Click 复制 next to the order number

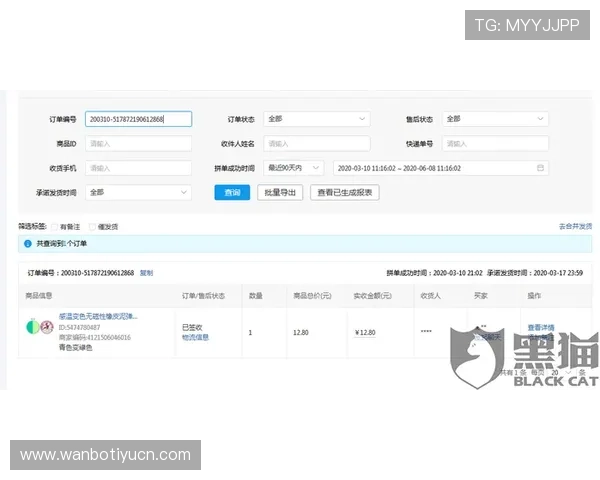[x=146, y=273]
